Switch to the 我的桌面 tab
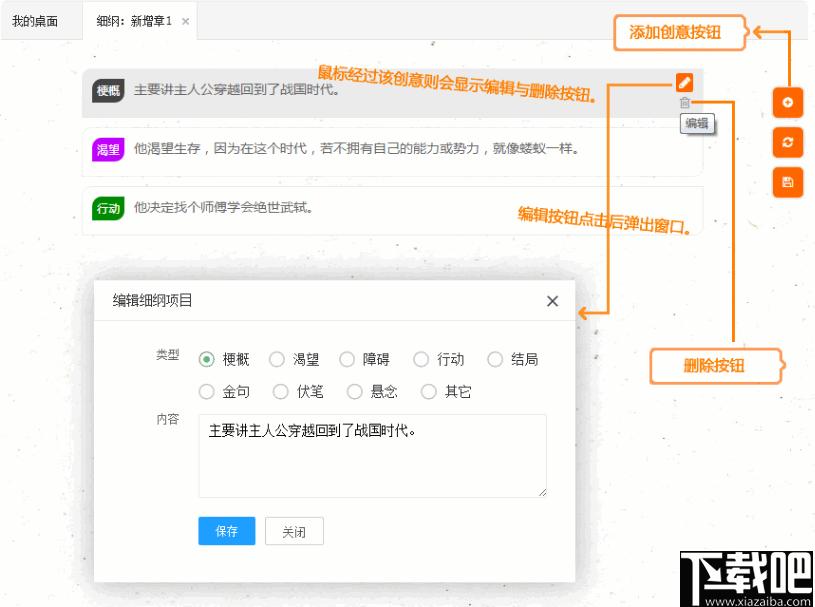 [x=35, y=21]
